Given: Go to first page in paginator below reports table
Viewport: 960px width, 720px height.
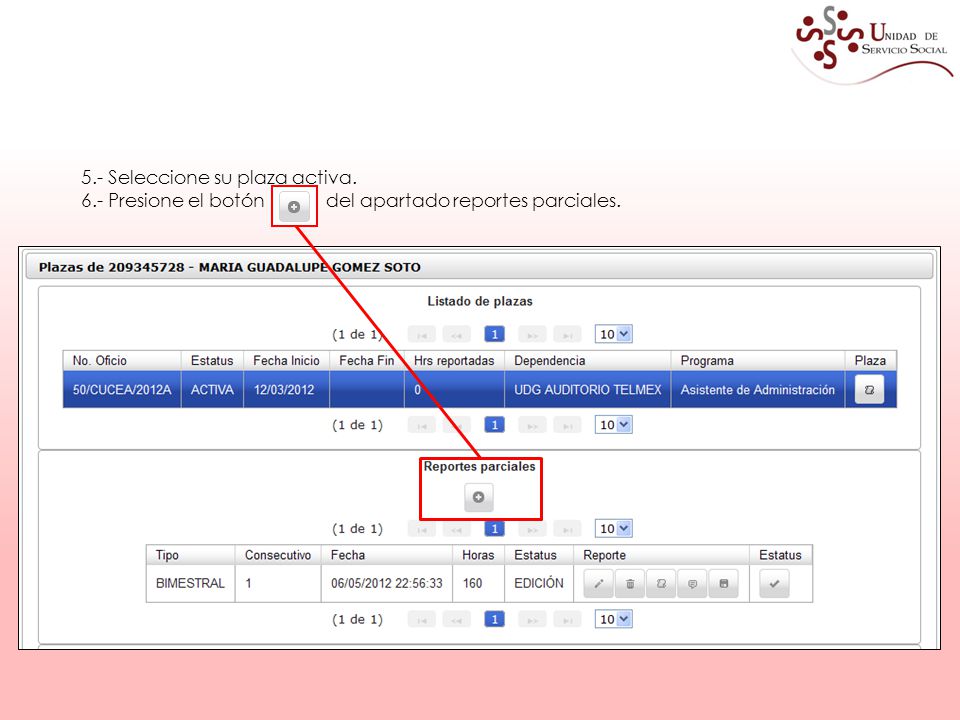Looking at the screenshot, I should [422, 620].
